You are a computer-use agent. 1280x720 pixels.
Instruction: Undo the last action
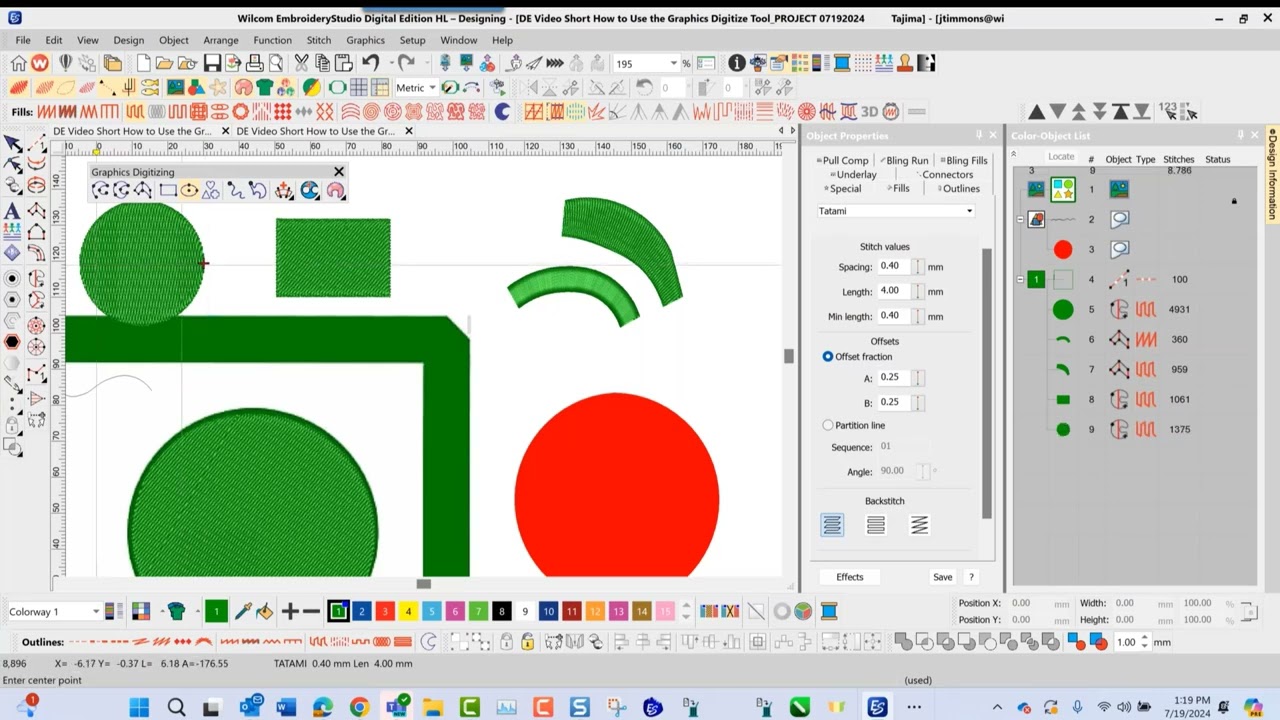point(370,64)
